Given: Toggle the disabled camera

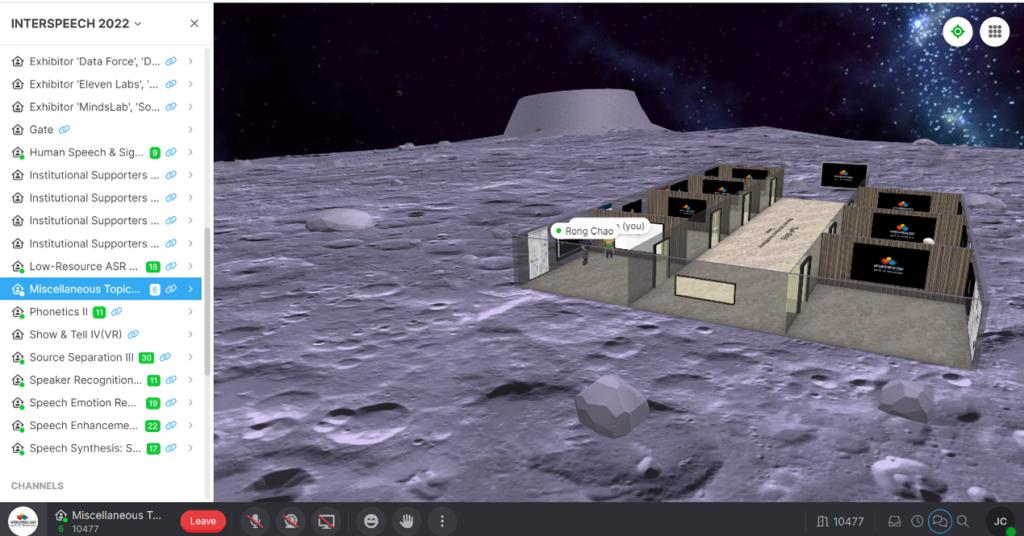Looking at the screenshot, I should (290, 521).
